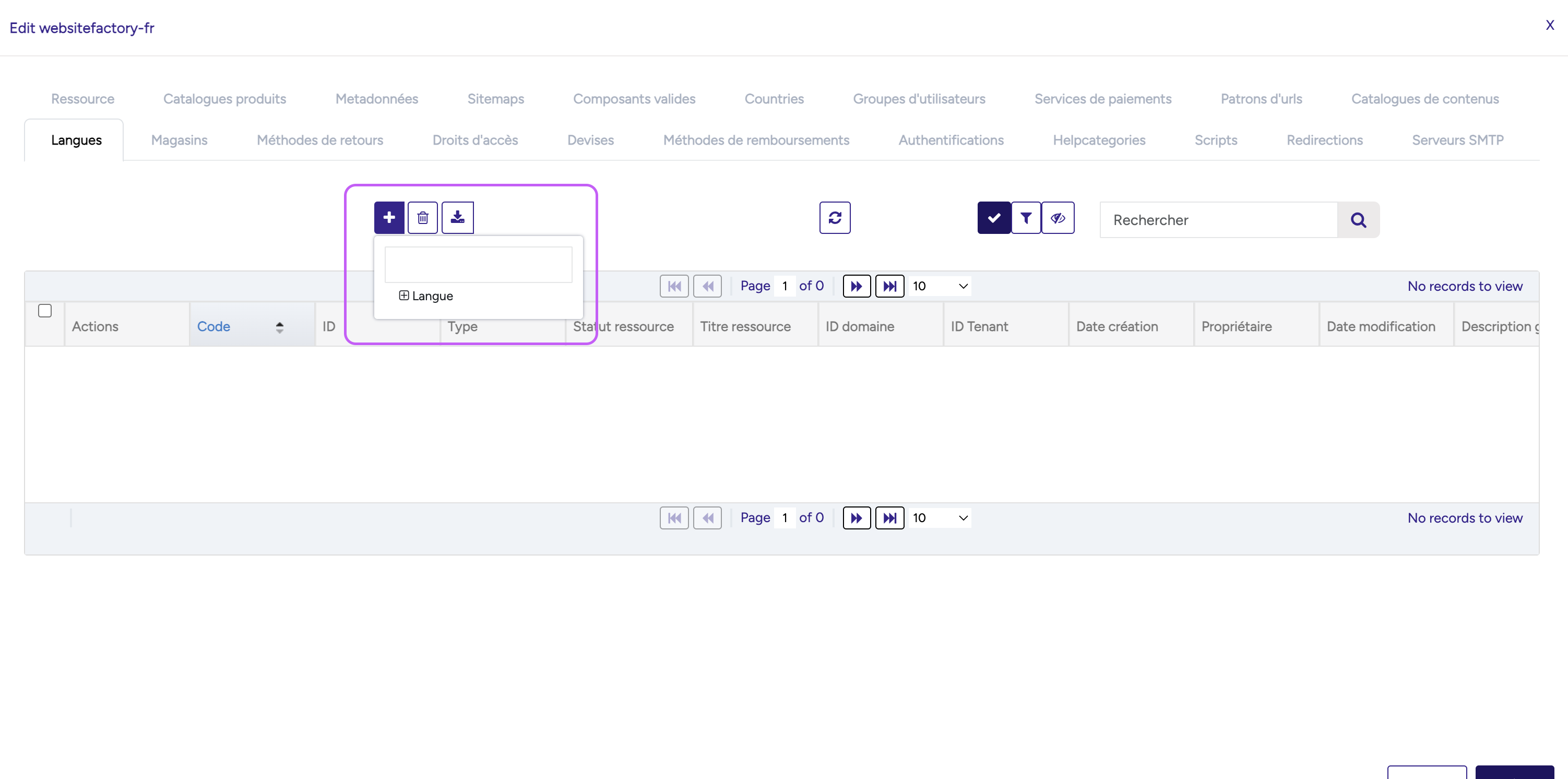
Task: Jump to last page in bottom pager
Action: (889, 518)
